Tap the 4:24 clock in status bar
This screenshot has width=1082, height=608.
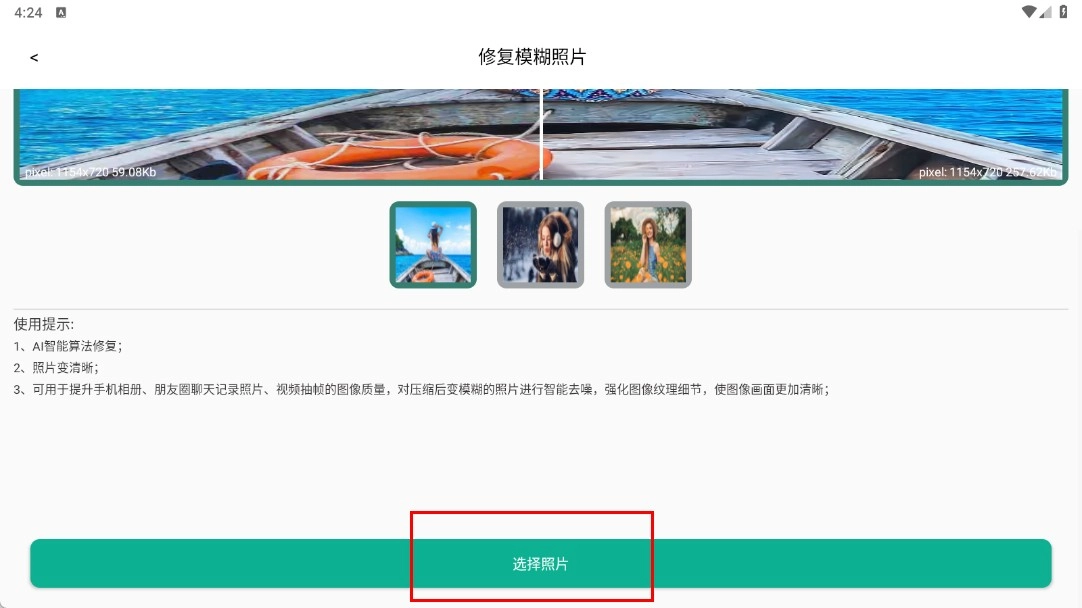point(28,12)
